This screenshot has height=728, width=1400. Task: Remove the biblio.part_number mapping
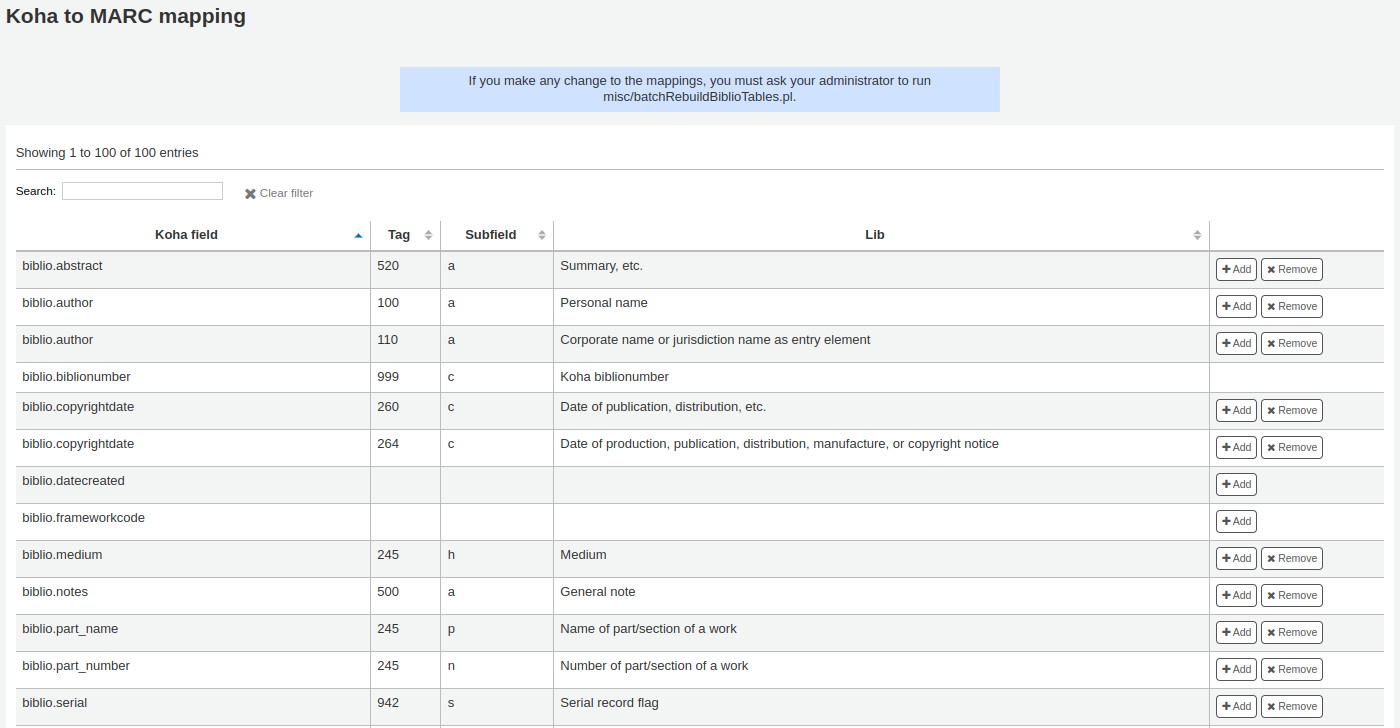(x=1291, y=669)
